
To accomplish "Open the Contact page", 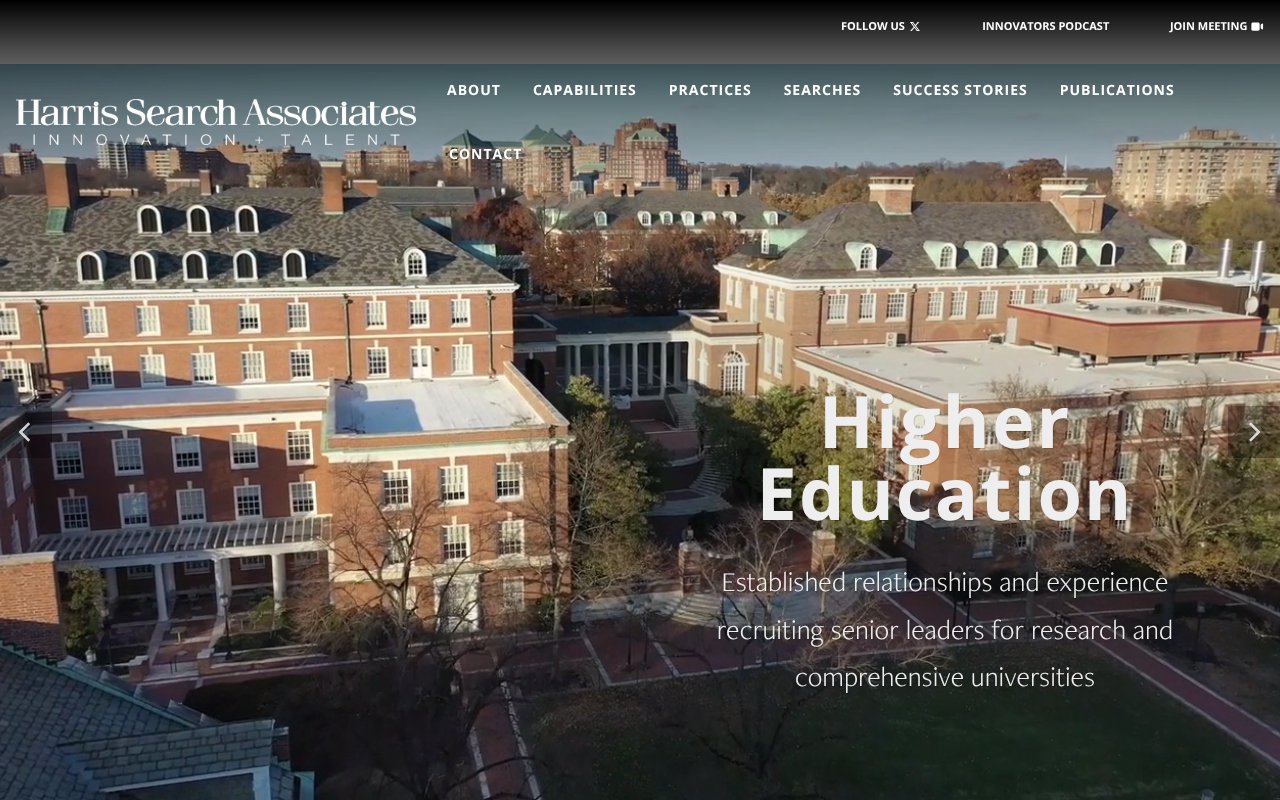I will coord(485,154).
